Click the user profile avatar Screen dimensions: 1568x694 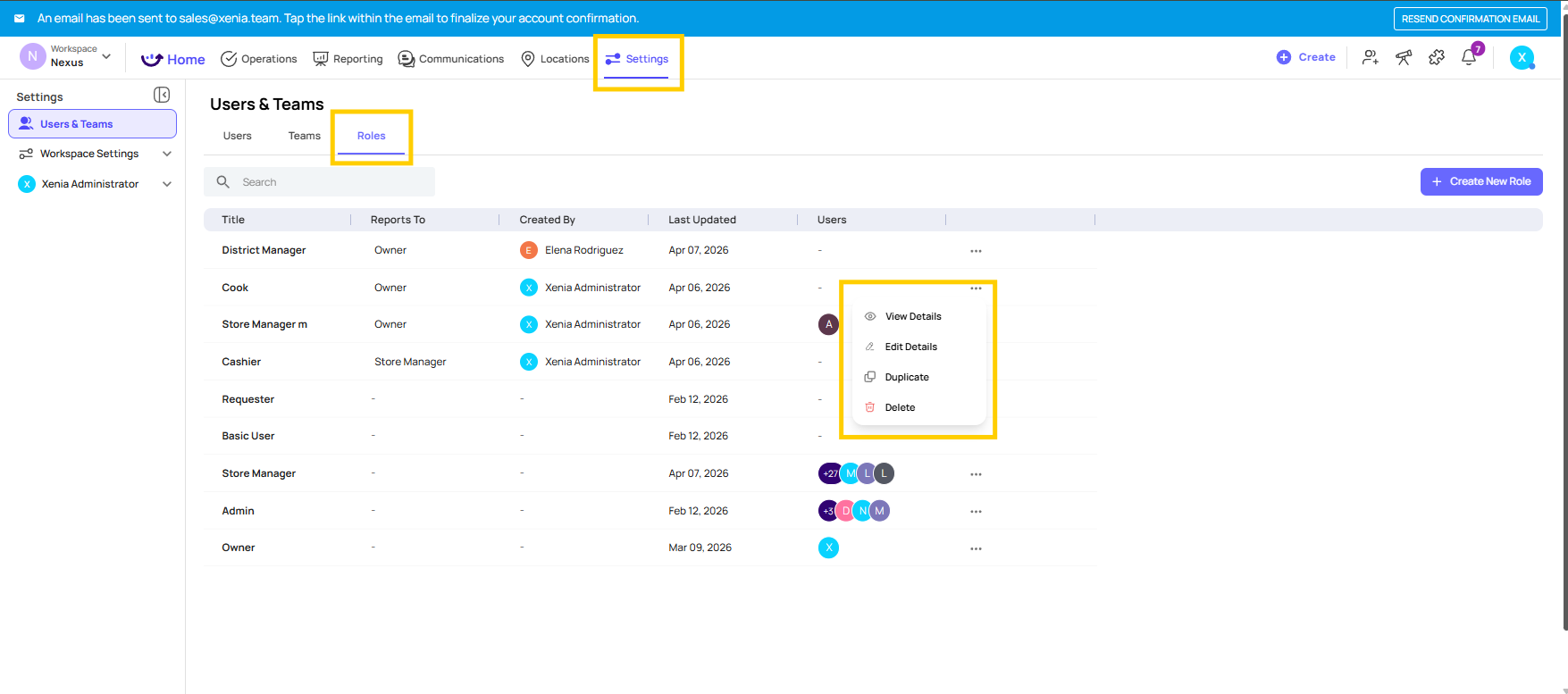coord(1522,58)
